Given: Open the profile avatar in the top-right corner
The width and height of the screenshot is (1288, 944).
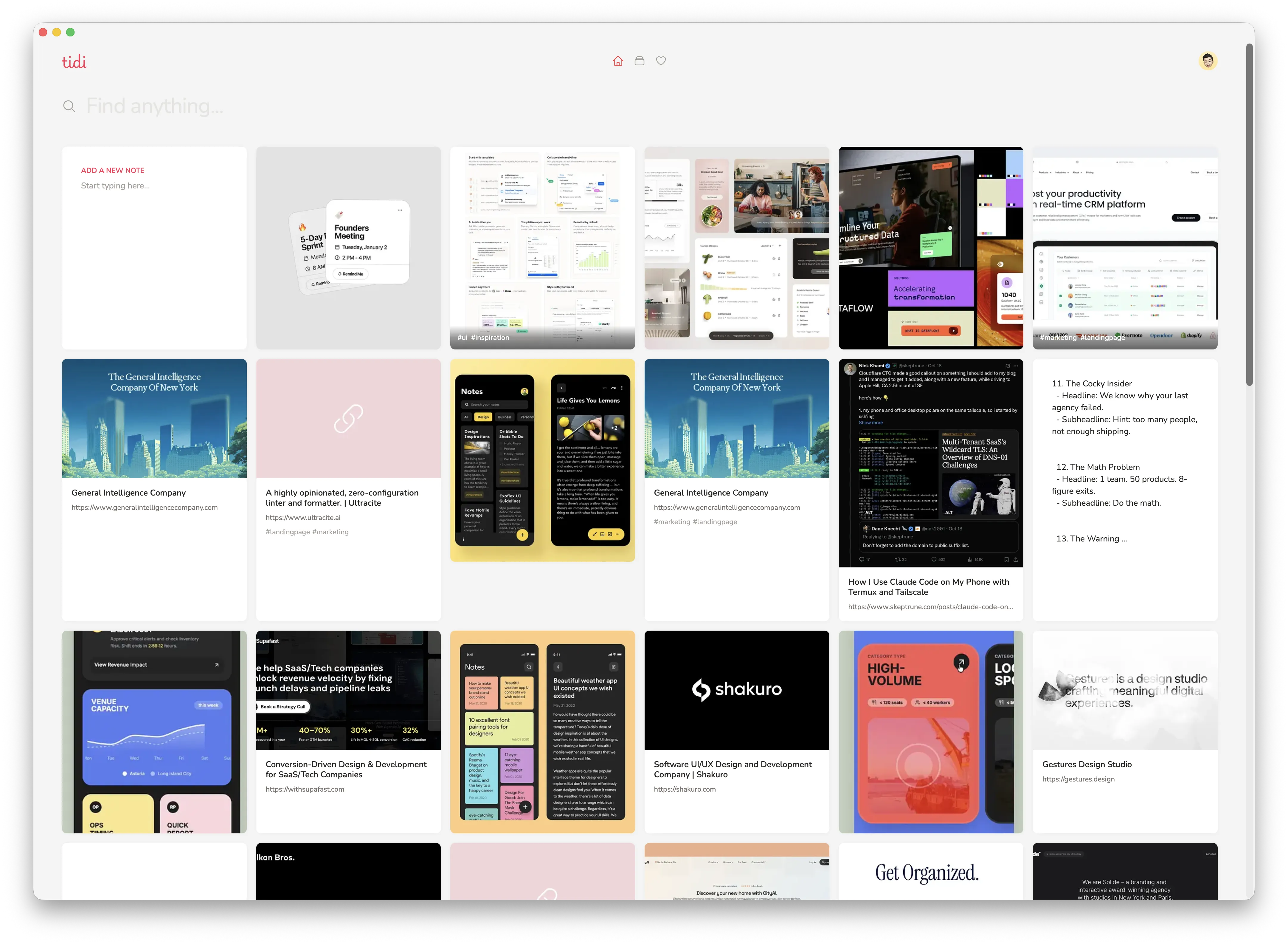Looking at the screenshot, I should pyautogui.click(x=1208, y=61).
